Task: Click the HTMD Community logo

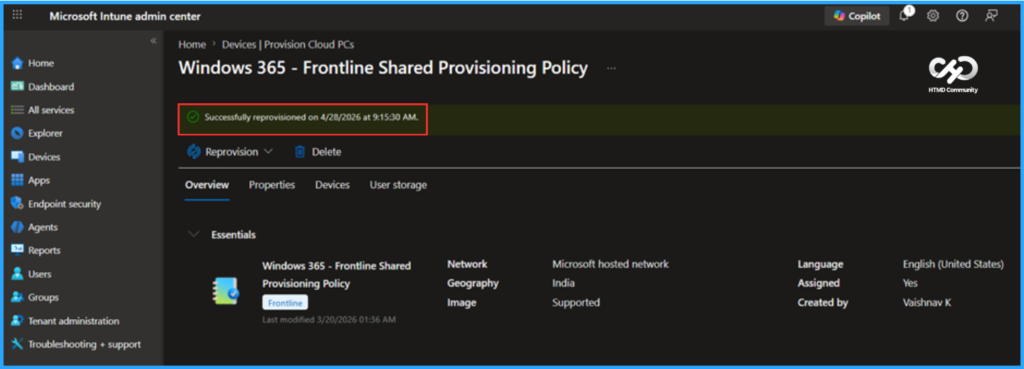Action: point(953,75)
